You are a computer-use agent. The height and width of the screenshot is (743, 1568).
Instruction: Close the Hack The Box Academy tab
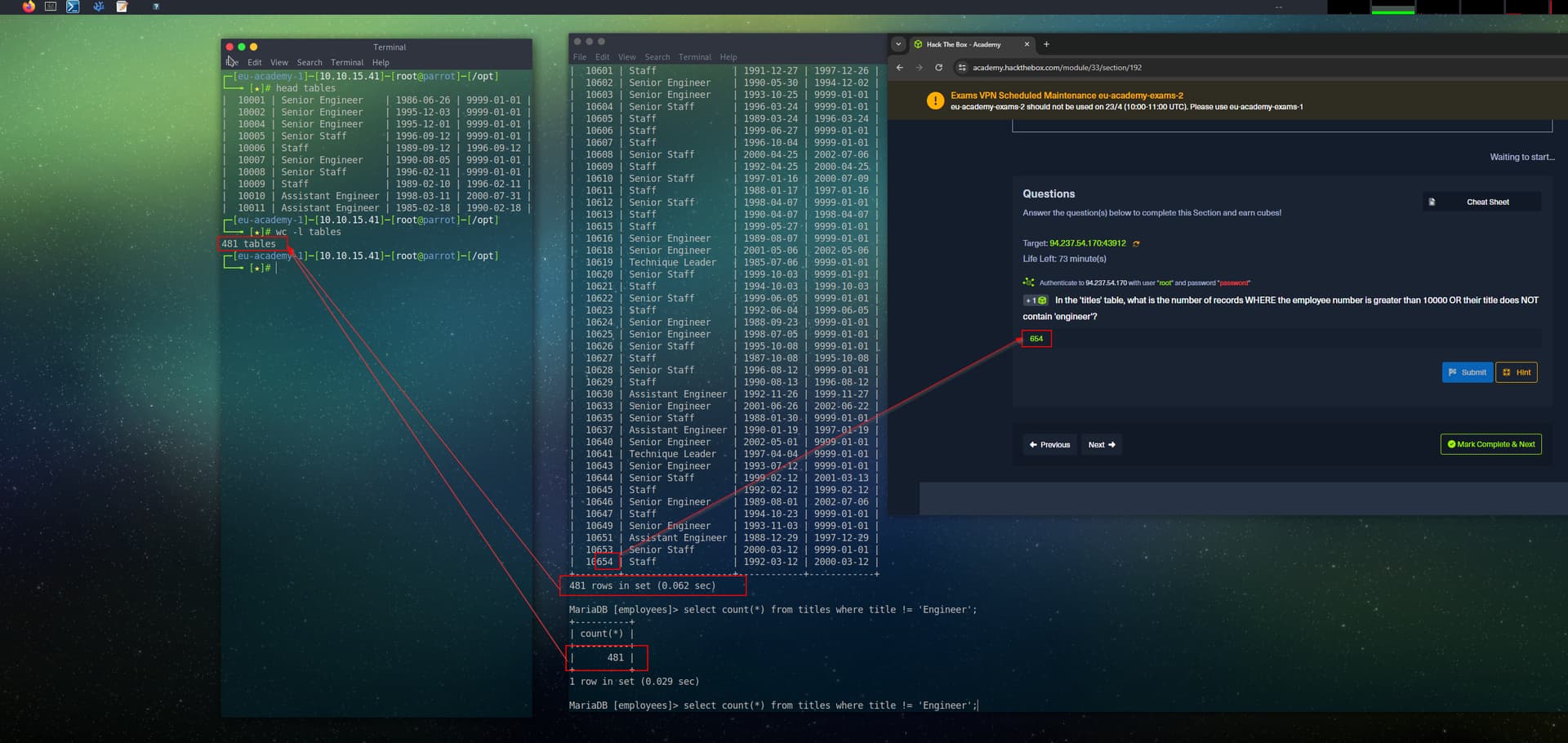1027,44
